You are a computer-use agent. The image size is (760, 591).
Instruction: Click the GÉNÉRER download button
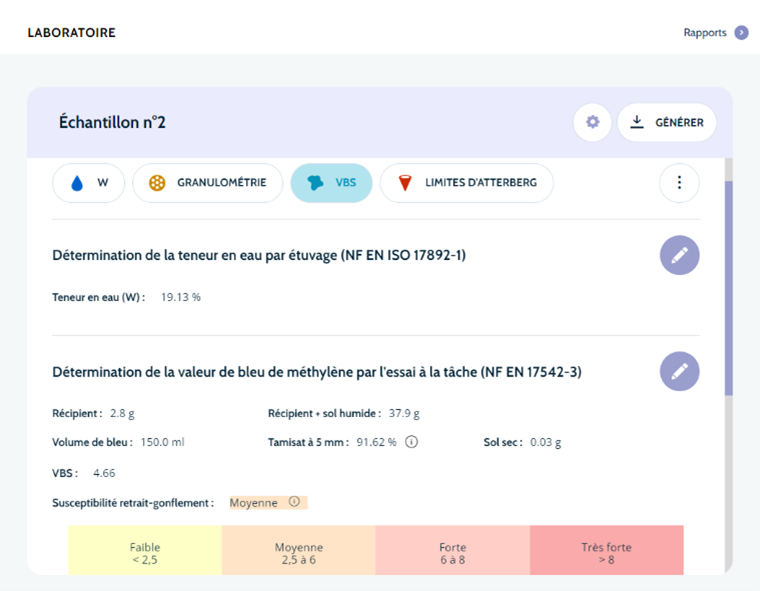667,122
